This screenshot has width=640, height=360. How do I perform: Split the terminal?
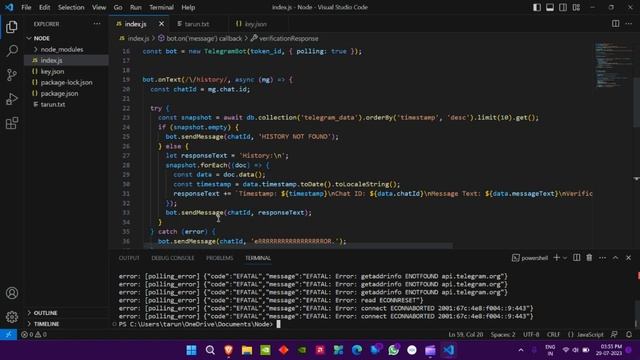576,258
